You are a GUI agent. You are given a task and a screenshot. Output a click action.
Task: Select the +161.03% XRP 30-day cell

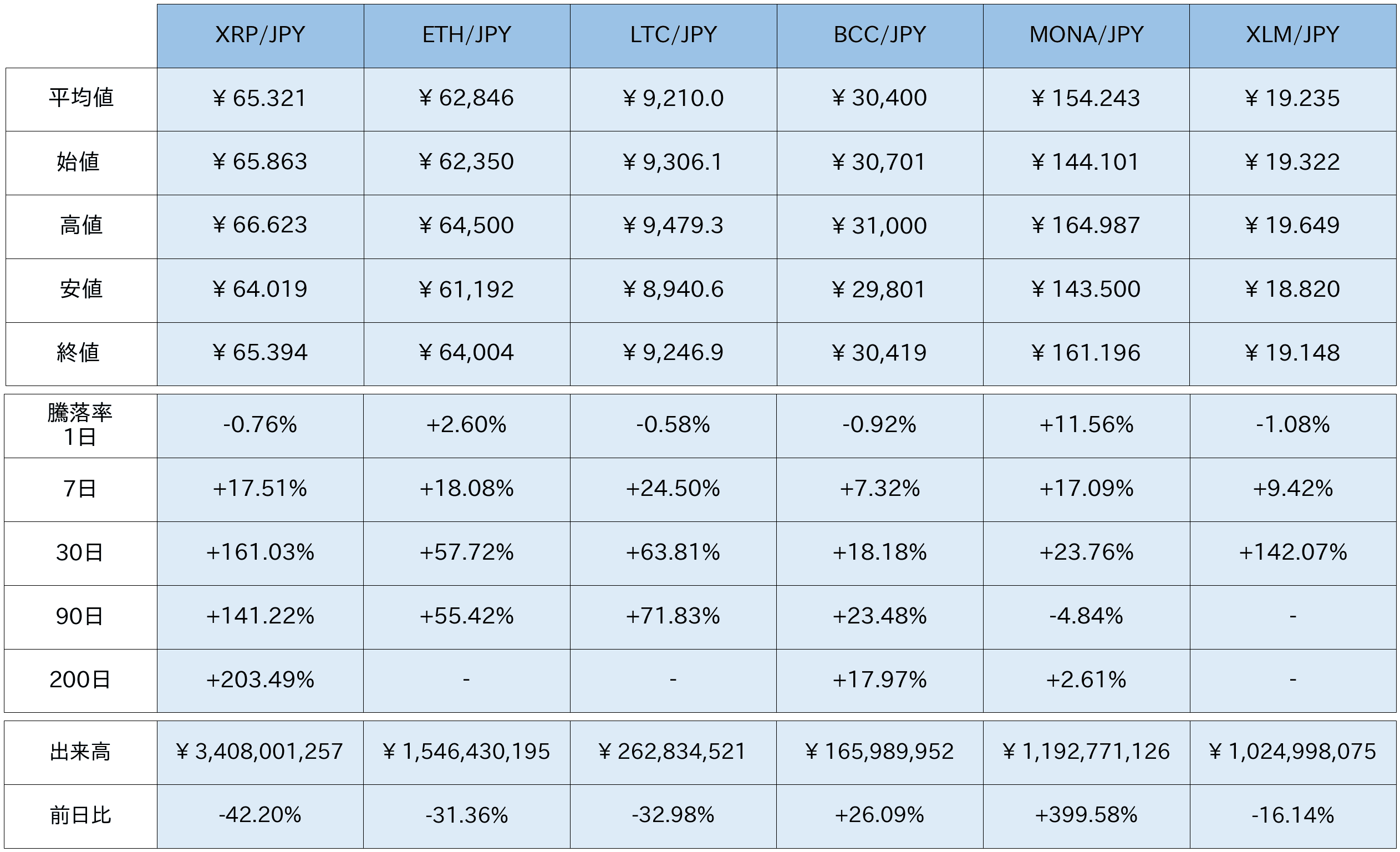point(260,552)
